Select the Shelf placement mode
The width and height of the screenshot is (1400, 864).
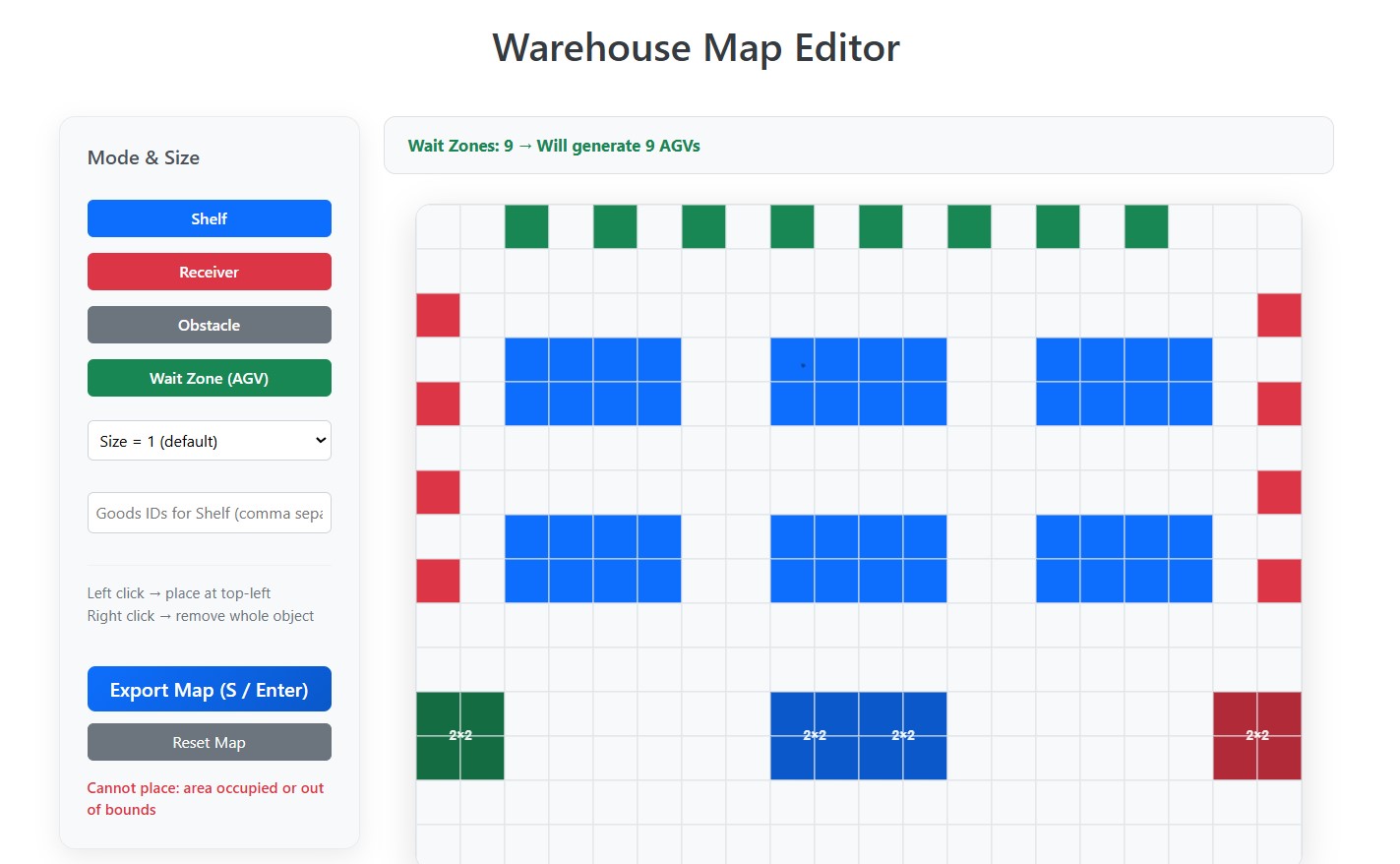tap(209, 218)
